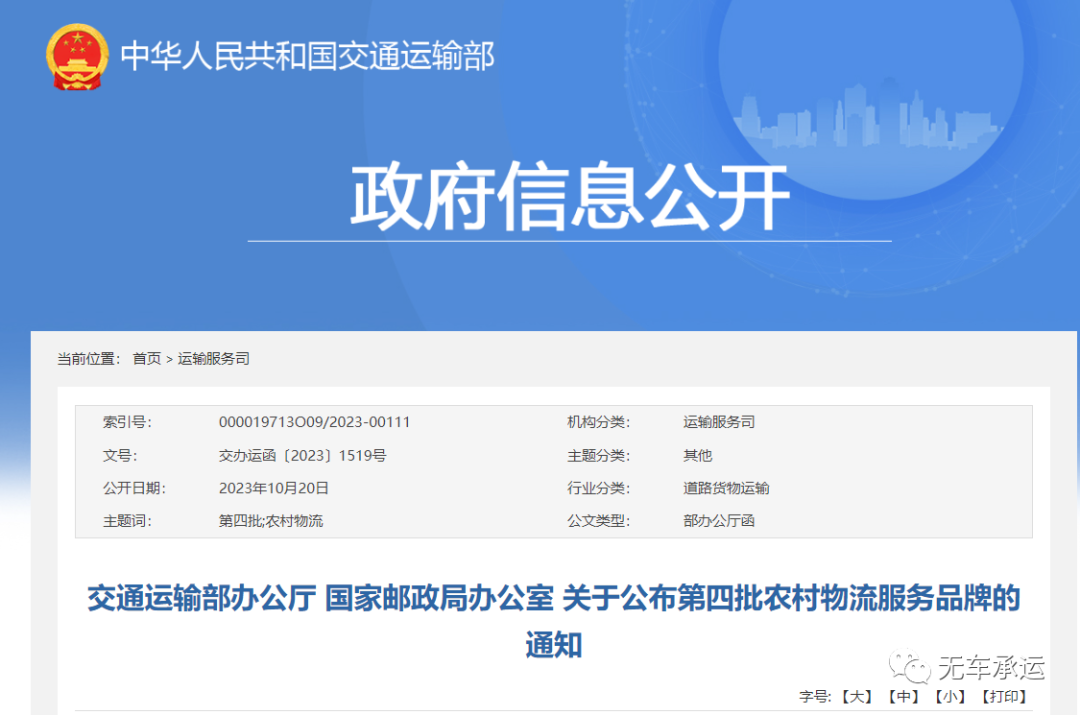The width and height of the screenshot is (1080, 715).
Task: Click the national emblem logo
Action: point(77,57)
